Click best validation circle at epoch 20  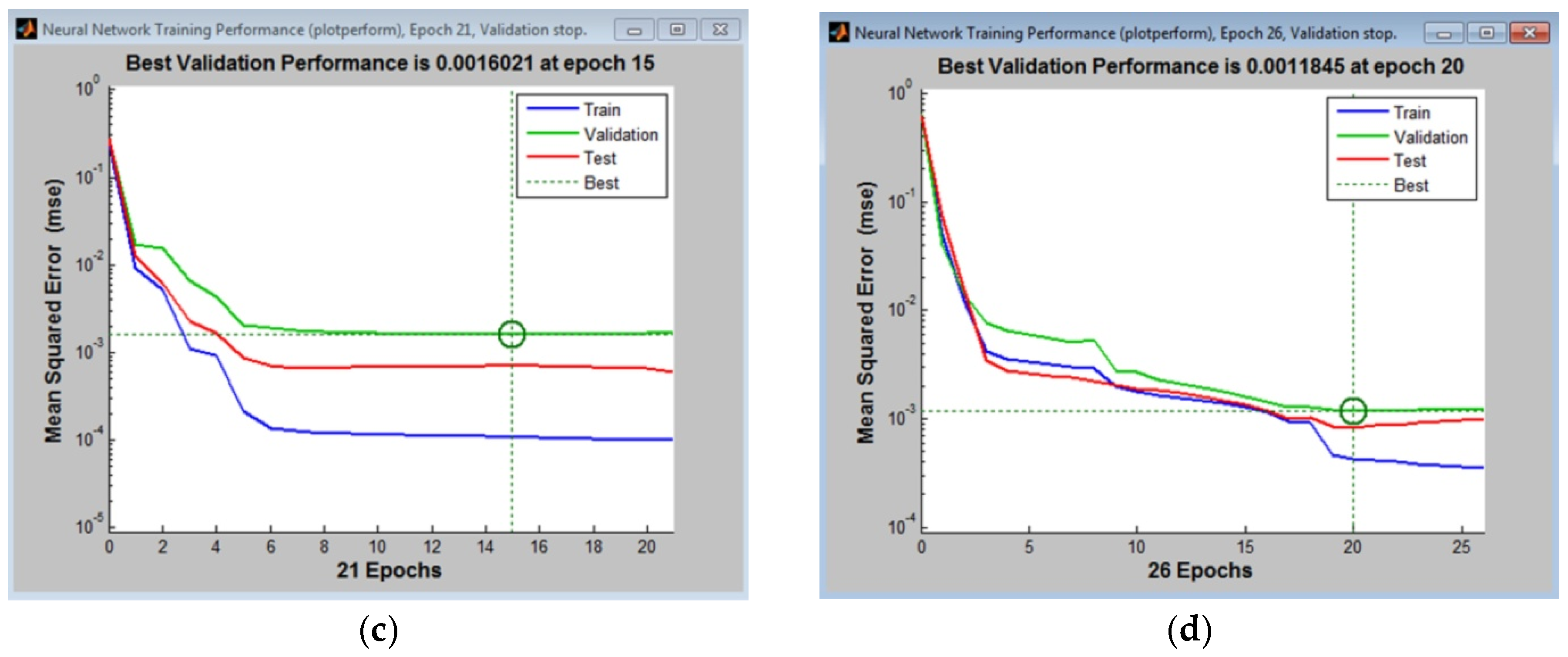pyautogui.click(x=1353, y=411)
